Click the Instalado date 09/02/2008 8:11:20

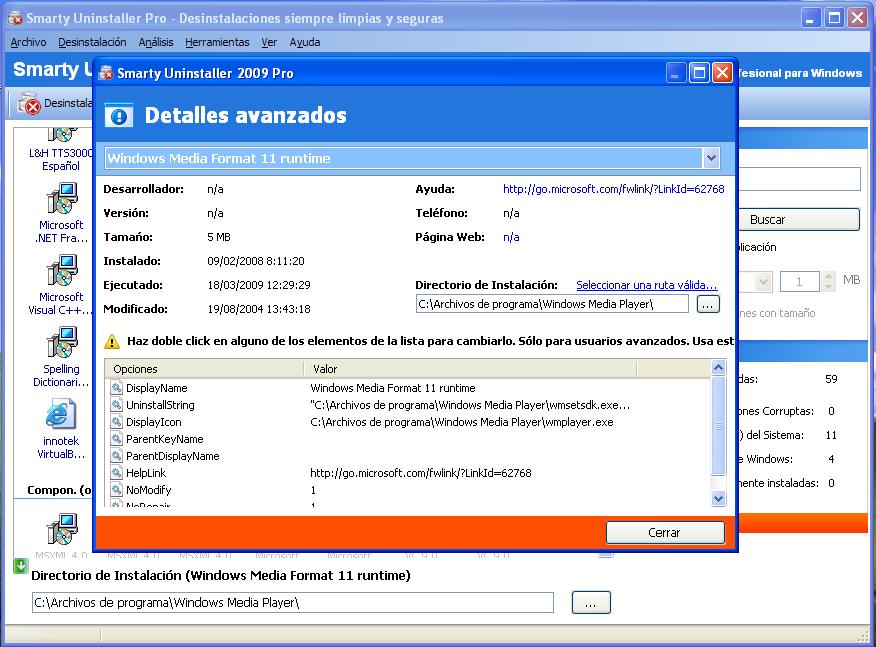click(x=256, y=261)
